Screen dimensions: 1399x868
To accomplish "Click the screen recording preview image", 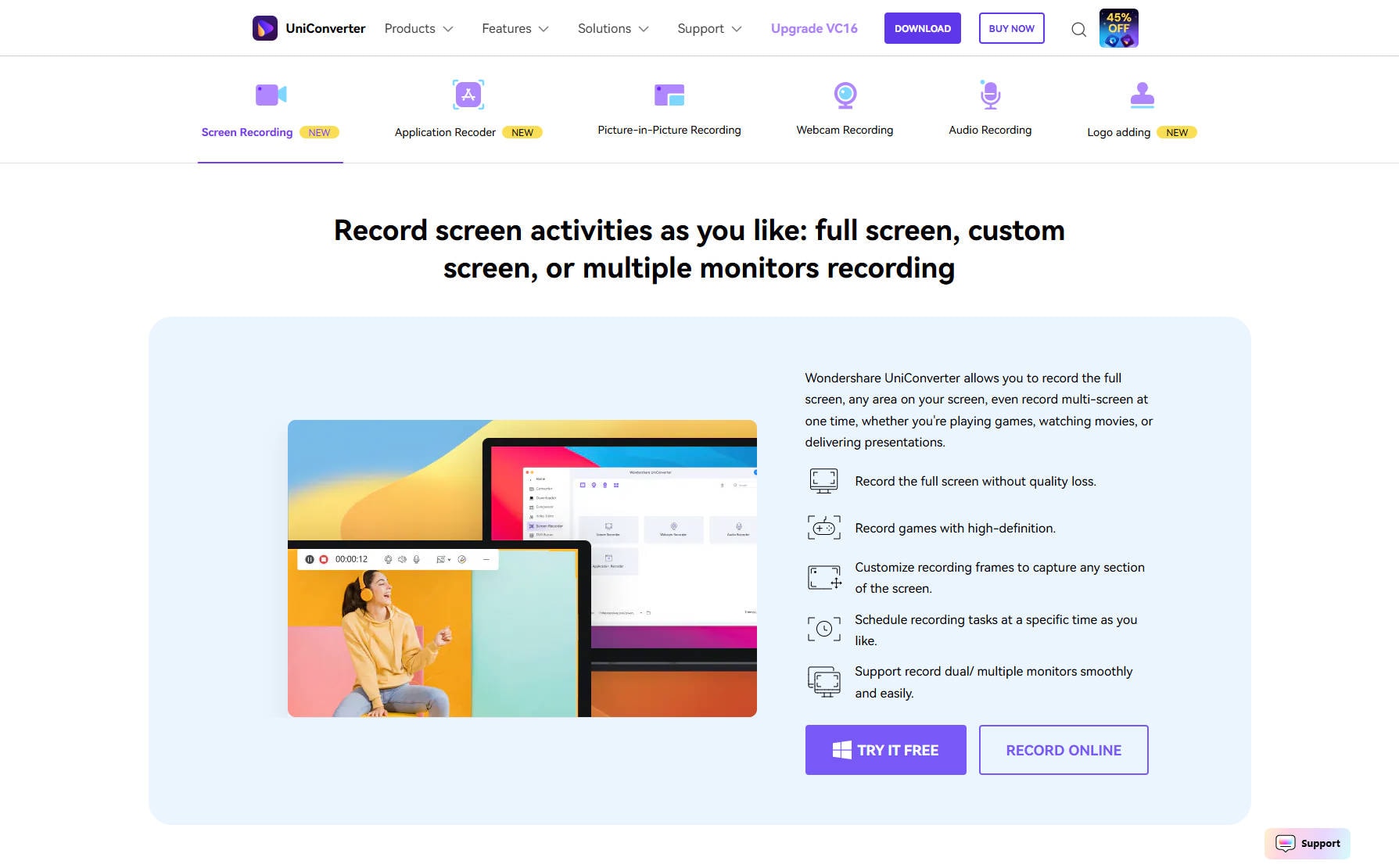I will 522,569.
